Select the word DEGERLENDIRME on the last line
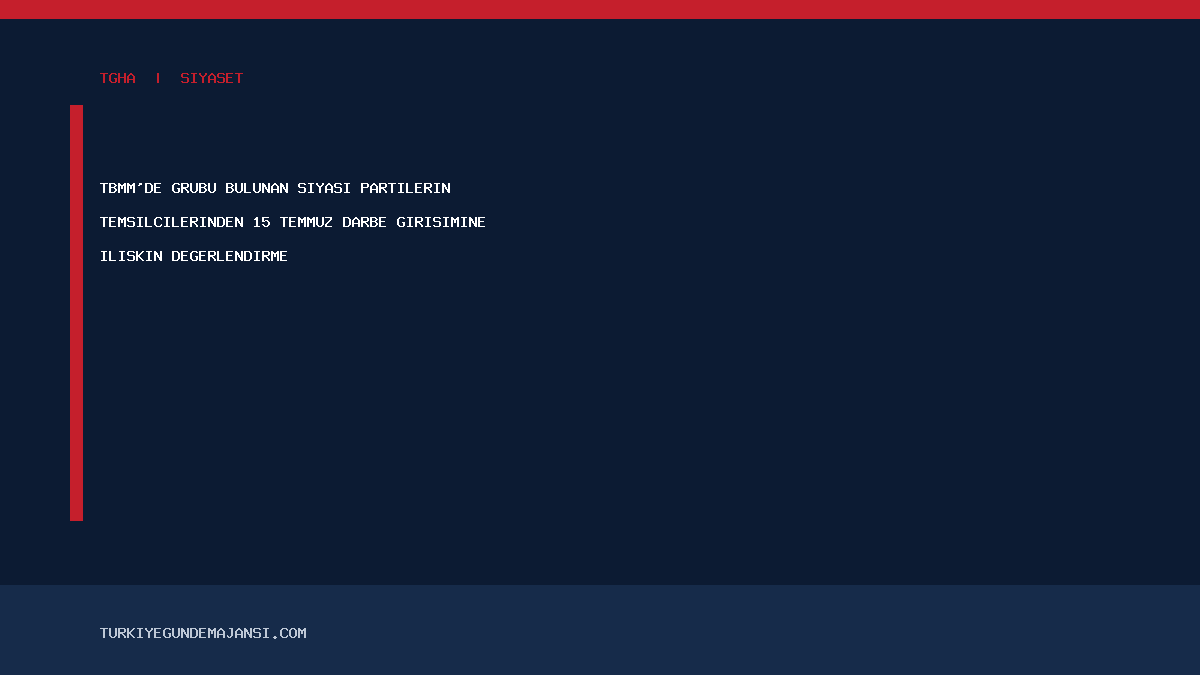The height and width of the screenshot is (675, 1200). [230, 256]
